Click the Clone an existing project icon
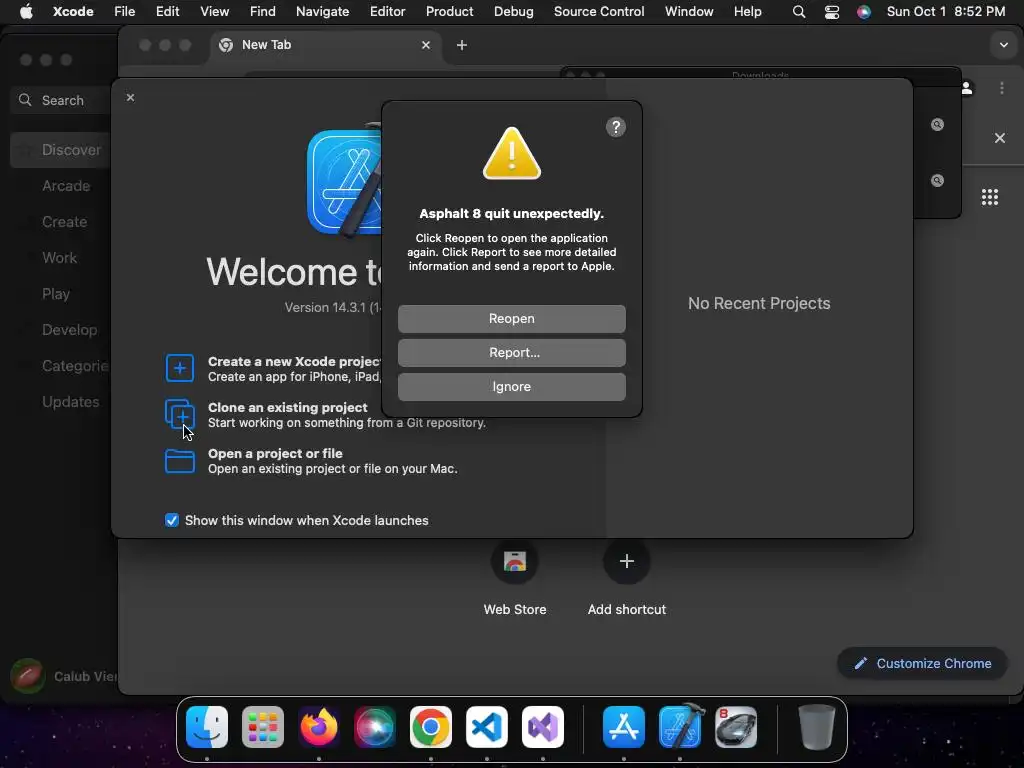This screenshot has width=1024, height=768. pos(180,415)
